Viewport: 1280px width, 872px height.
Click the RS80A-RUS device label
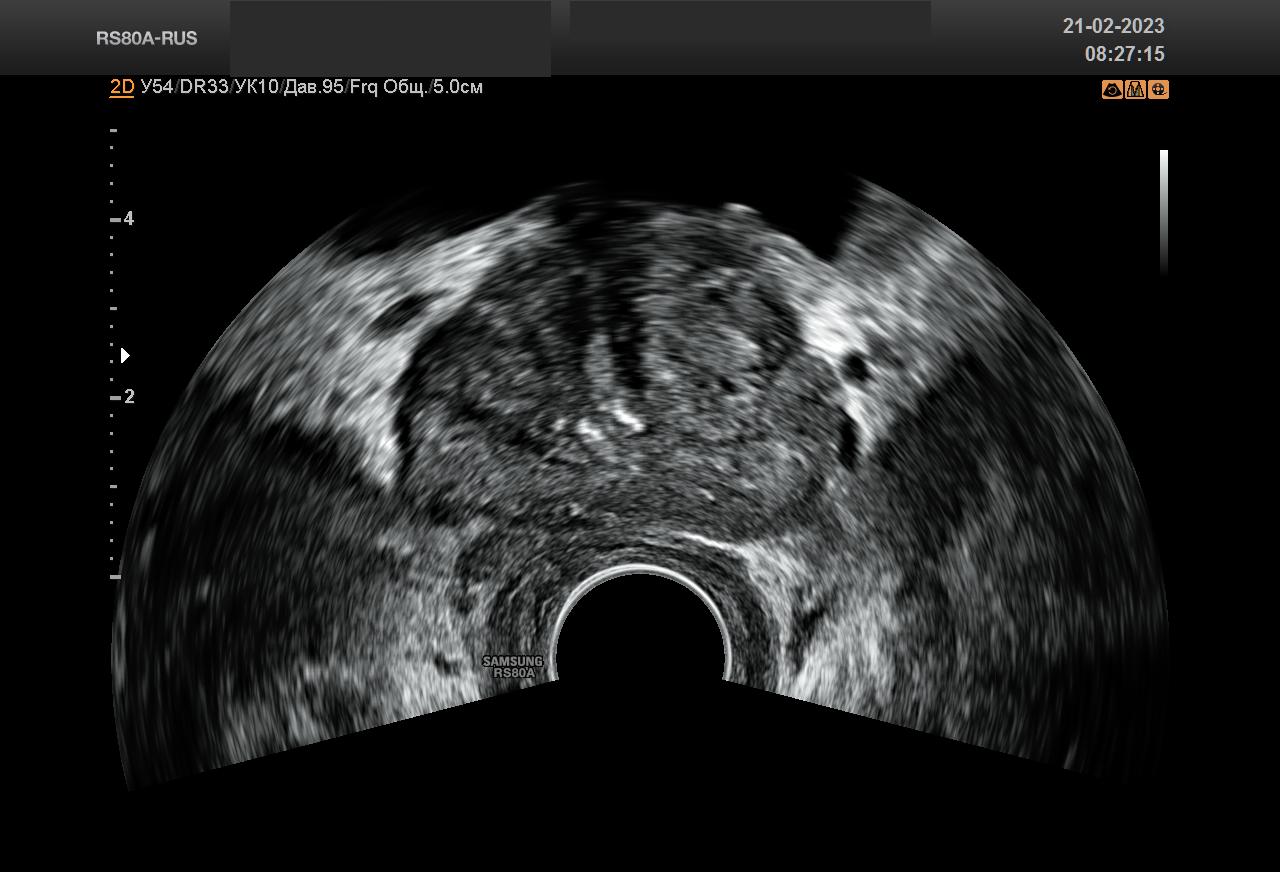(147, 39)
